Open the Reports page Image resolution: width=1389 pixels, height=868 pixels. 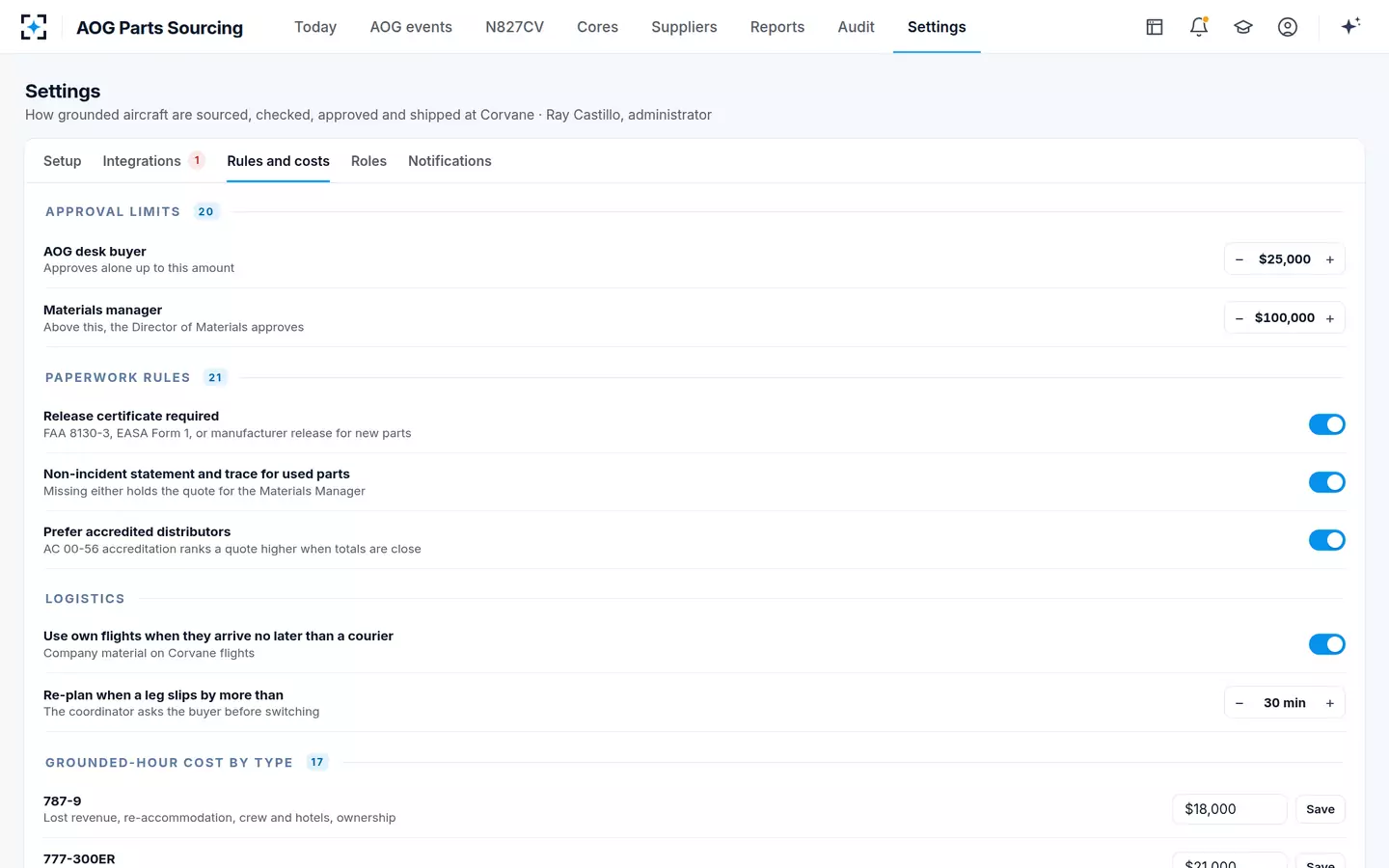coord(777,27)
